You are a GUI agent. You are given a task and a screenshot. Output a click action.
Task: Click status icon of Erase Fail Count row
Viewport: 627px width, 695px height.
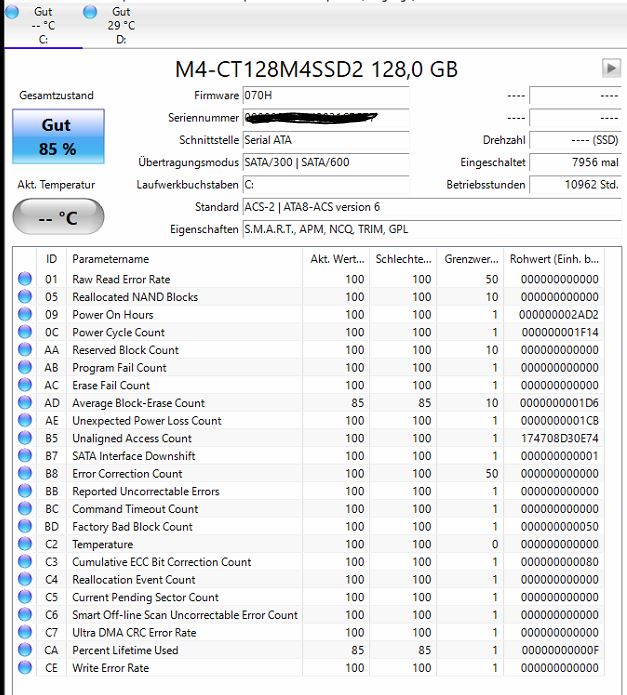pos(25,385)
